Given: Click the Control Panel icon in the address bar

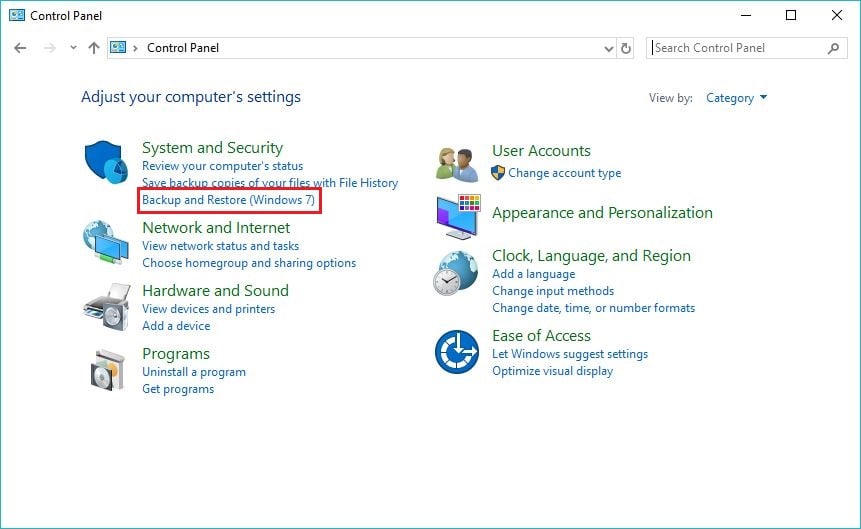Looking at the screenshot, I should click(x=118, y=47).
